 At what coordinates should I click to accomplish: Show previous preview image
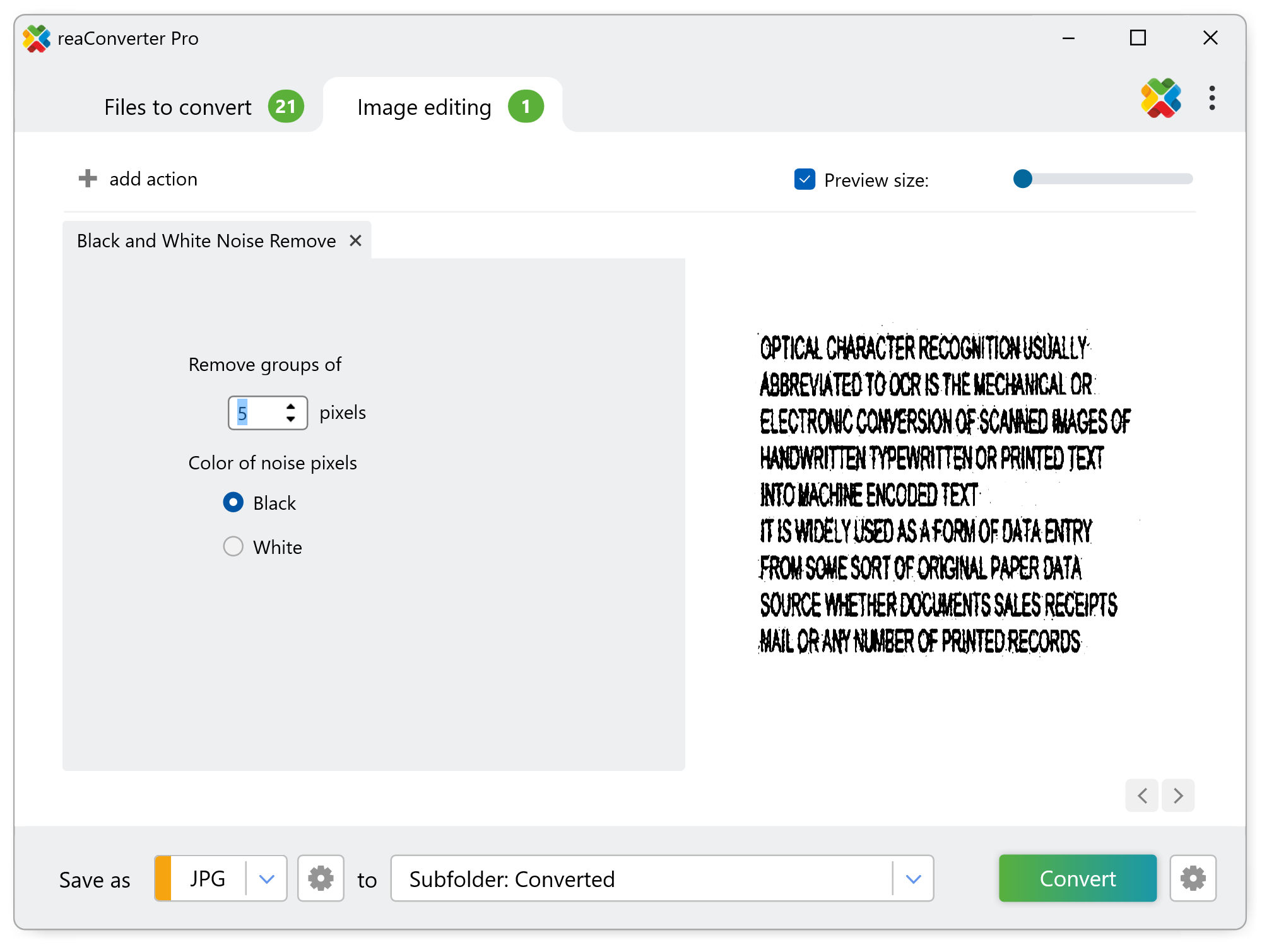pyautogui.click(x=1141, y=795)
